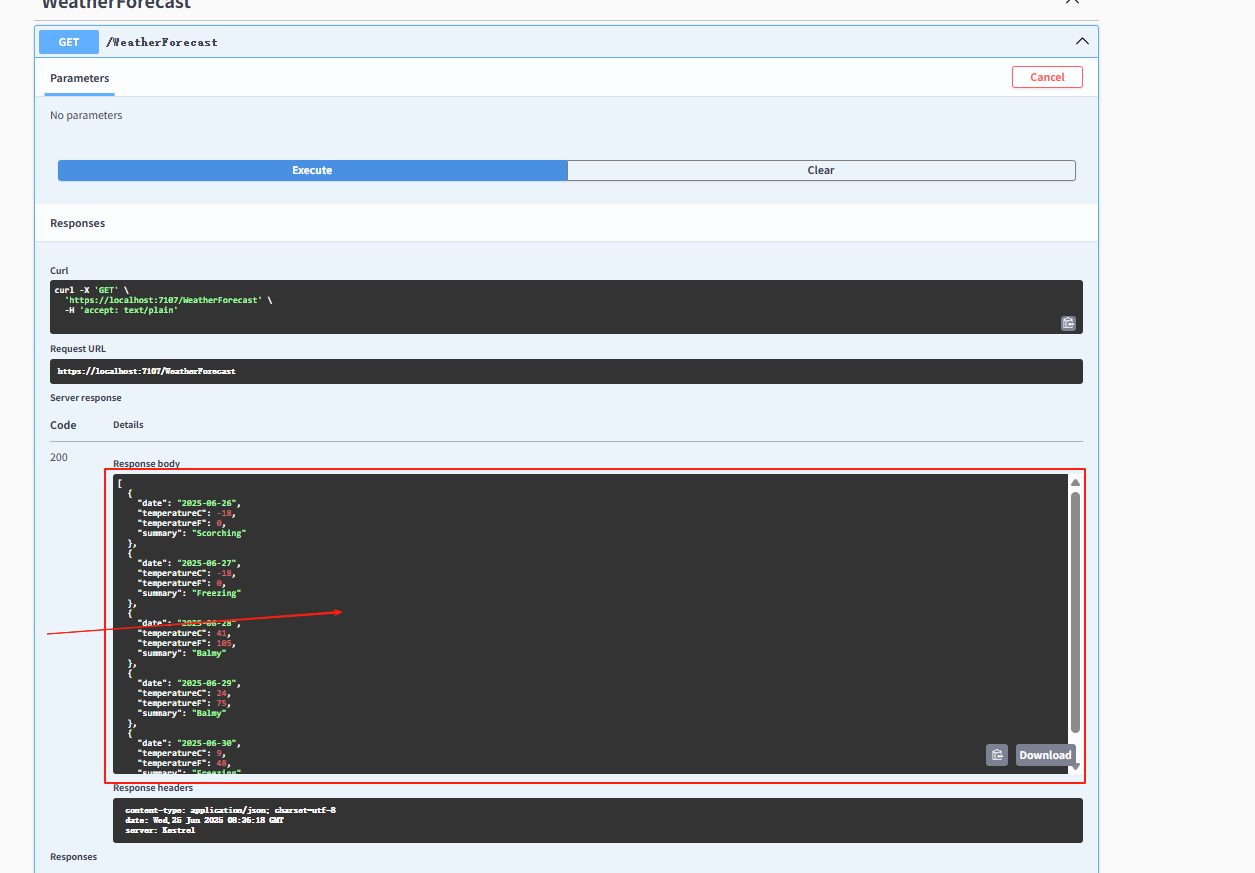
Task: Click the Code column header
Action: pyautogui.click(x=63, y=425)
